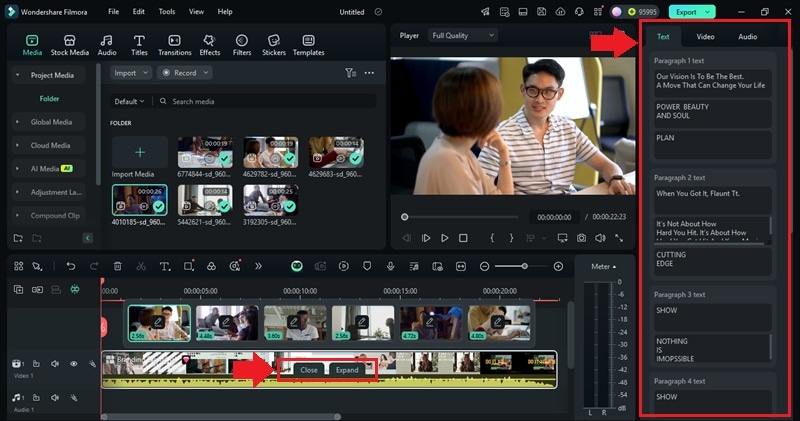Delete the selected clip with trash icon
This screenshot has width=800, height=421.
pos(117,266)
